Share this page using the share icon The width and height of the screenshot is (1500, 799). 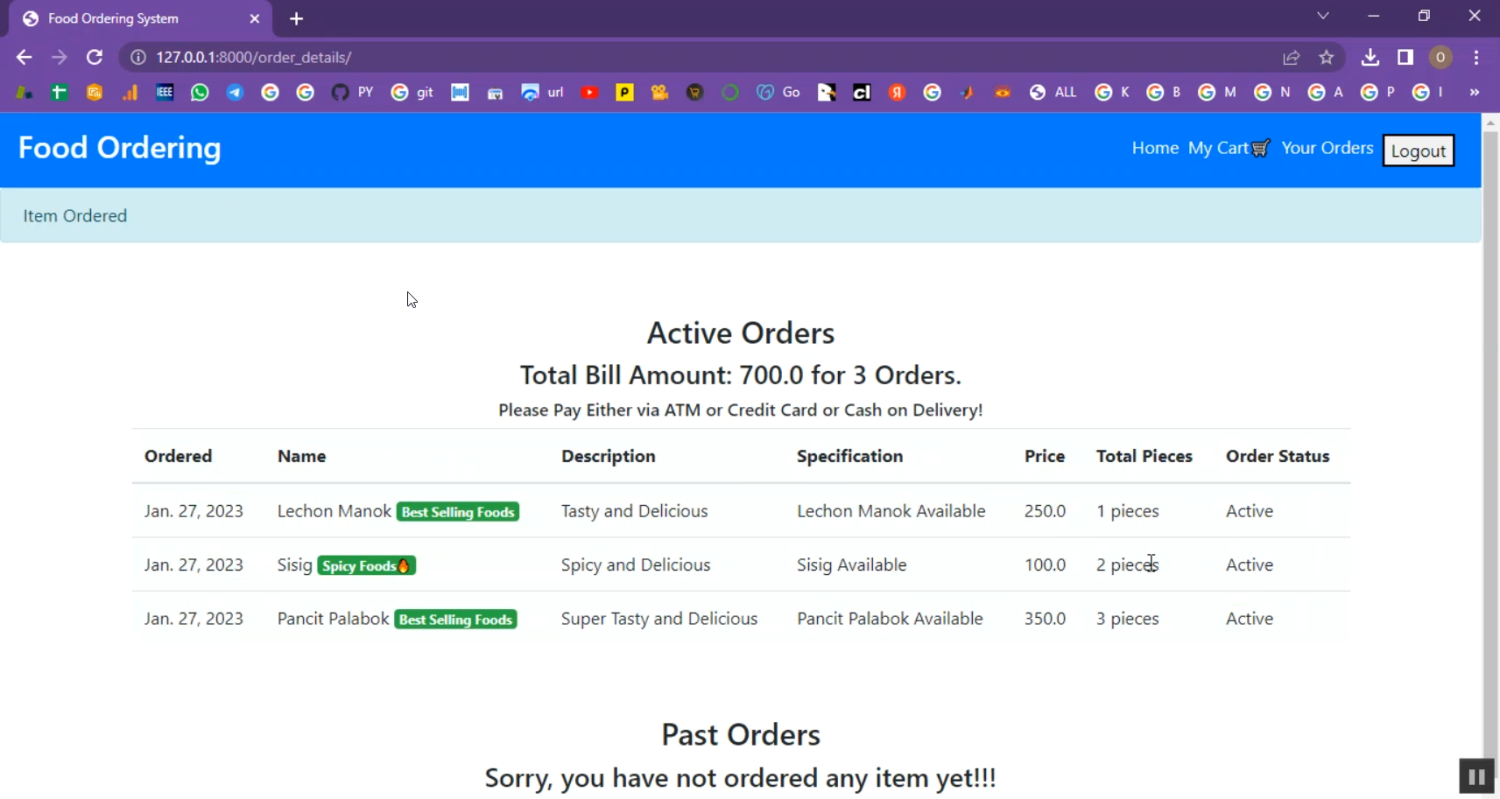1291,58
